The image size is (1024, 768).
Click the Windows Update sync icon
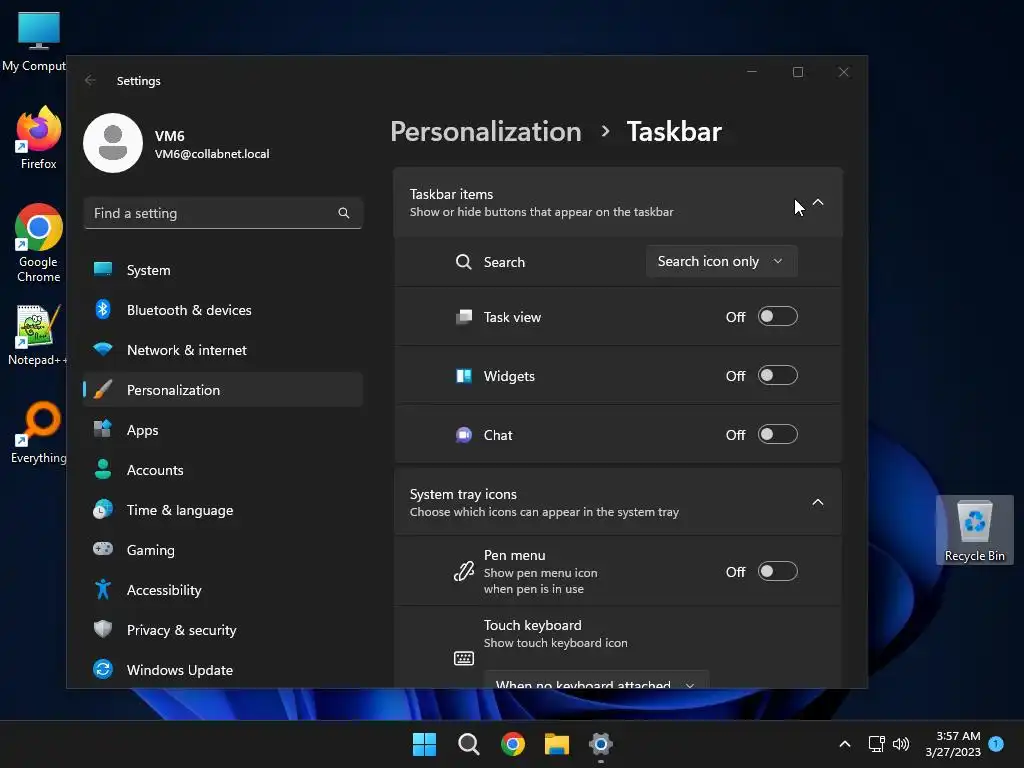pyautogui.click(x=103, y=669)
